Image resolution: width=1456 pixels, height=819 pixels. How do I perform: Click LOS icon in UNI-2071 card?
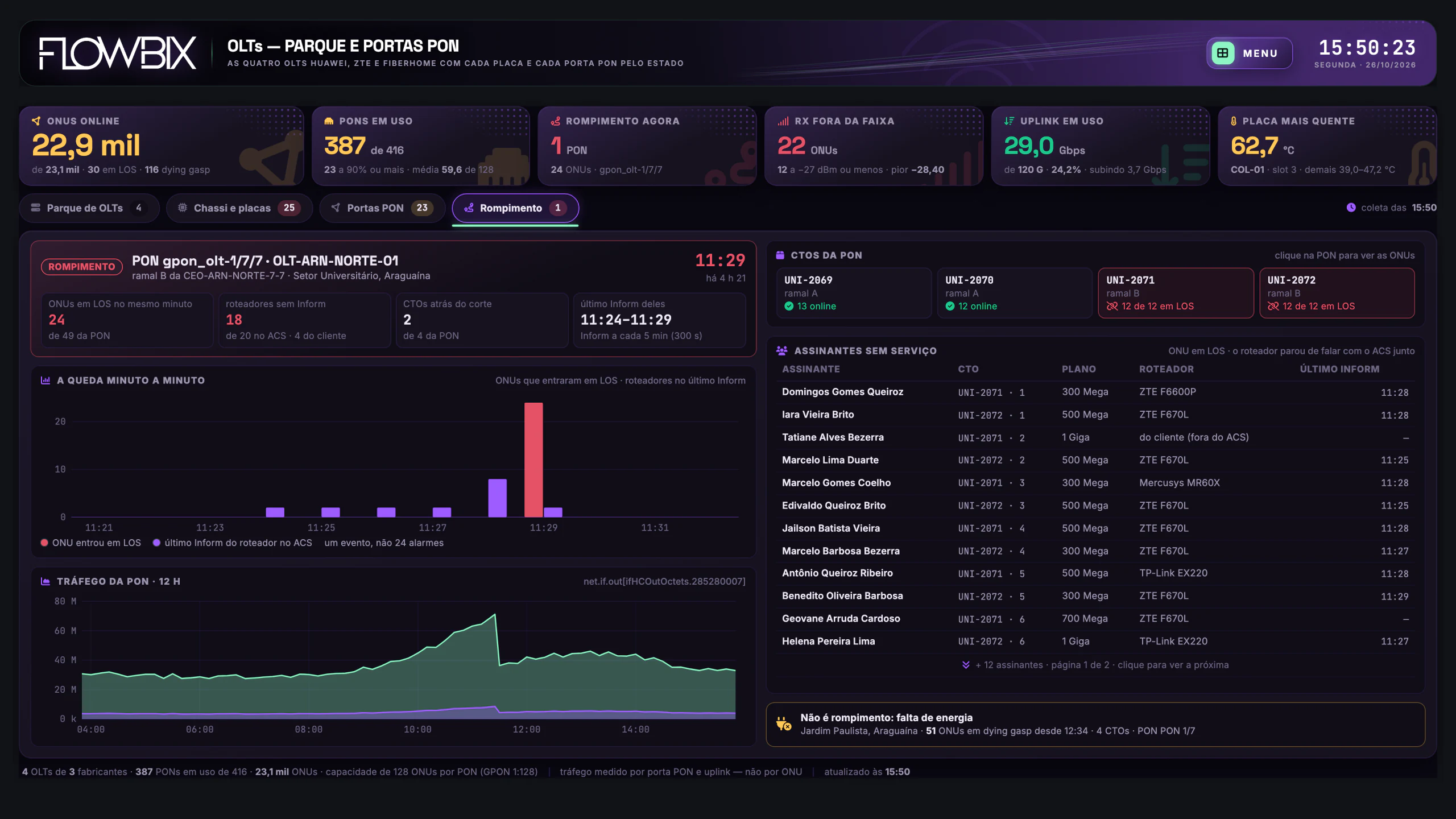click(1112, 307)
